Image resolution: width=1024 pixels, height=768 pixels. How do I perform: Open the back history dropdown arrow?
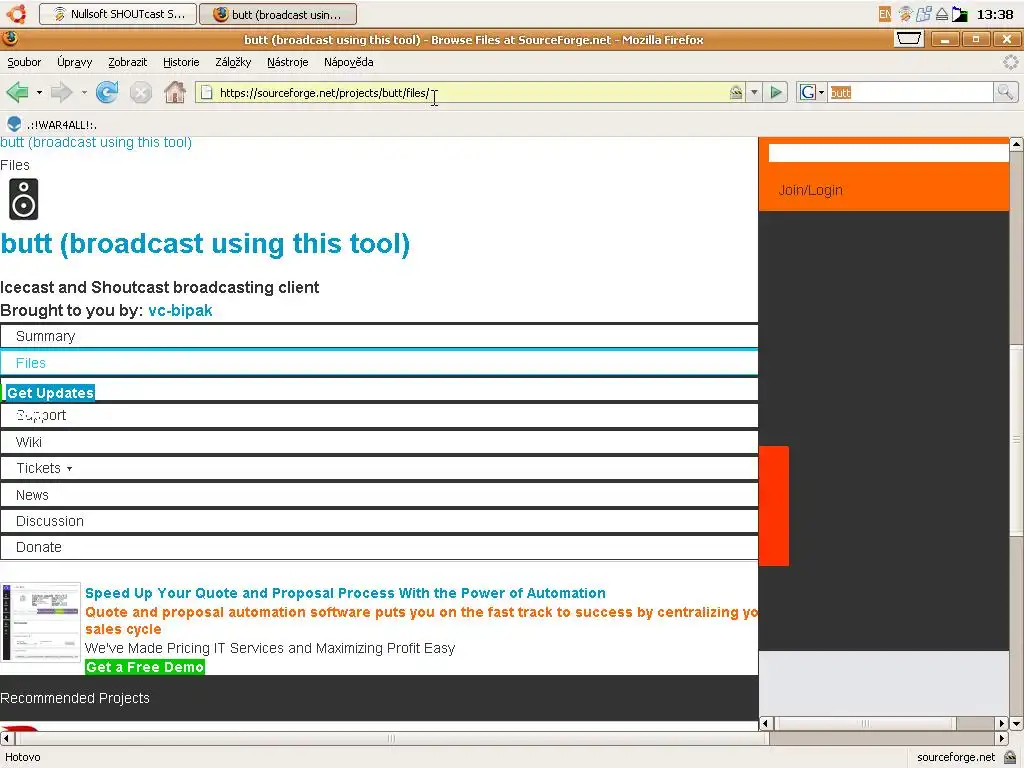(x=39, y=93)
